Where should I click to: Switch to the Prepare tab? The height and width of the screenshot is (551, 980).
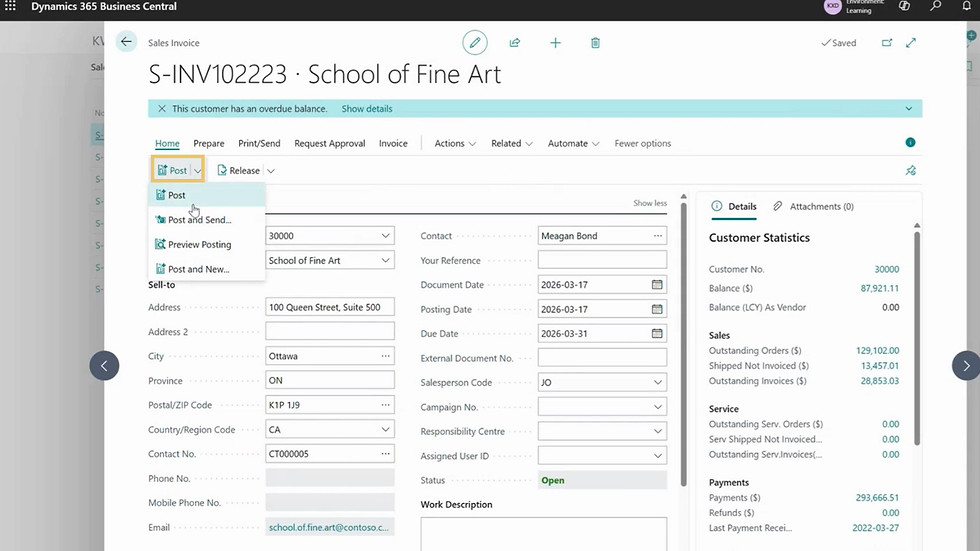(209, 143)
